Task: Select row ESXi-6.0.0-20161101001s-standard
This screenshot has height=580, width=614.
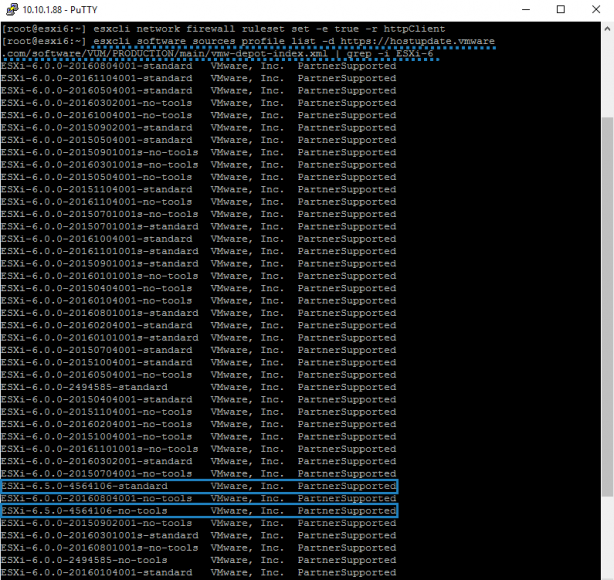Action: pyautogui.click(x=199, y=251)
